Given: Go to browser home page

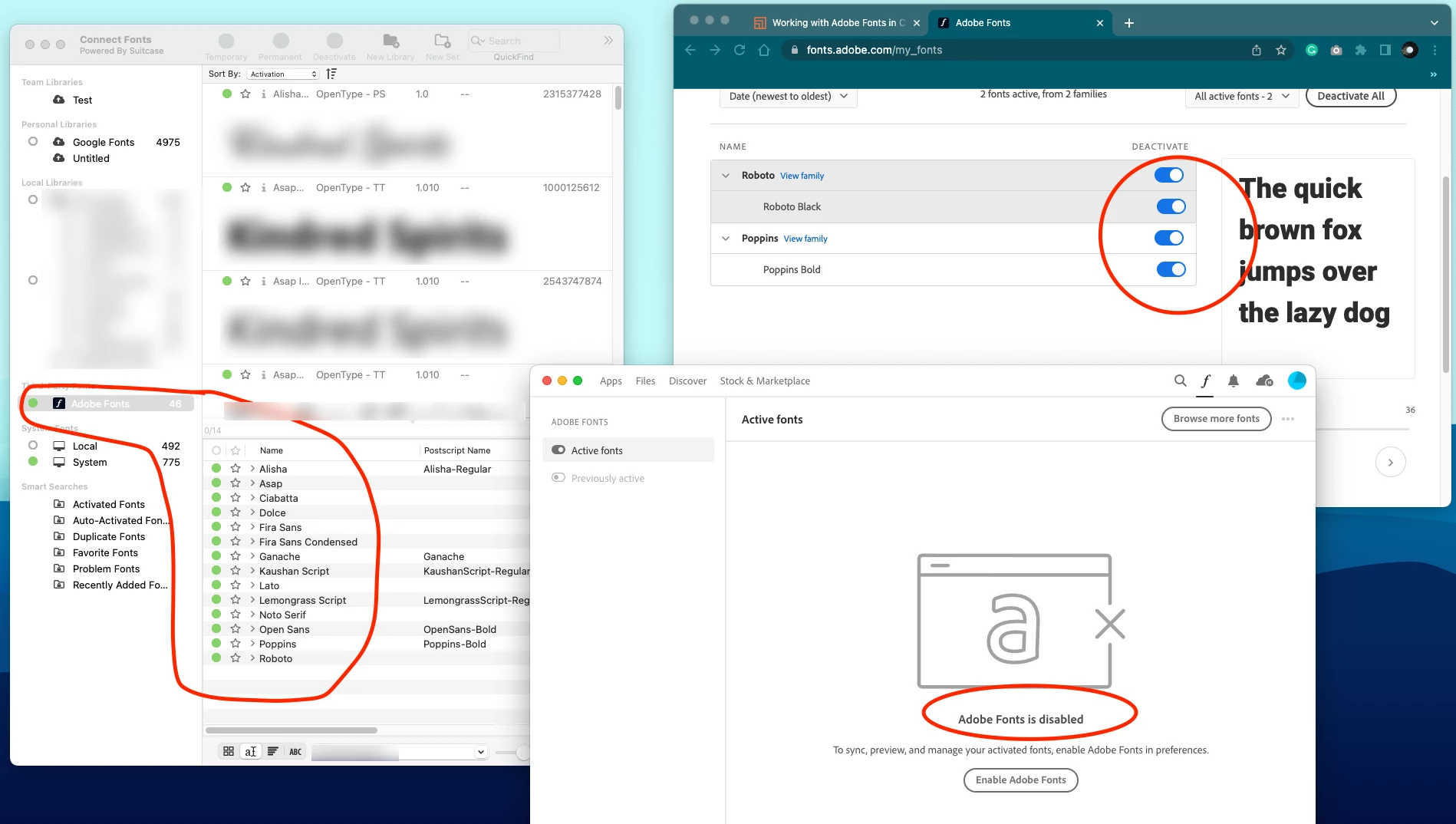Looking at the screenshot, I should click(x=764, y=50).
